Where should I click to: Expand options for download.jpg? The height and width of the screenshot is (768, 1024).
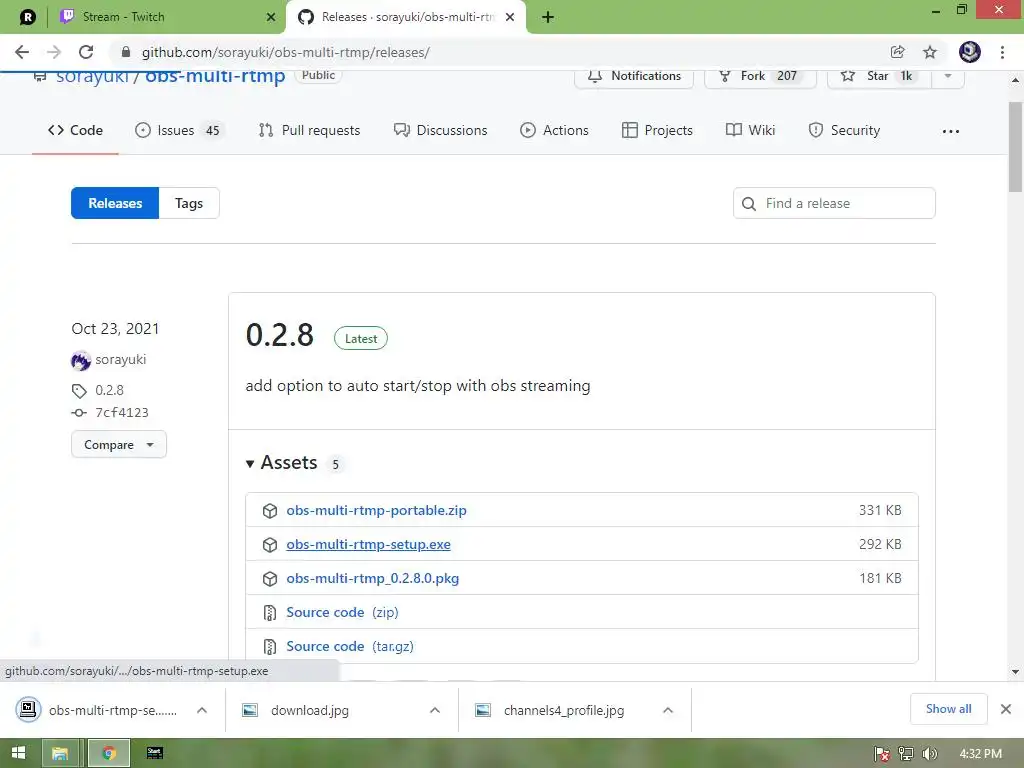click(435, 710)
